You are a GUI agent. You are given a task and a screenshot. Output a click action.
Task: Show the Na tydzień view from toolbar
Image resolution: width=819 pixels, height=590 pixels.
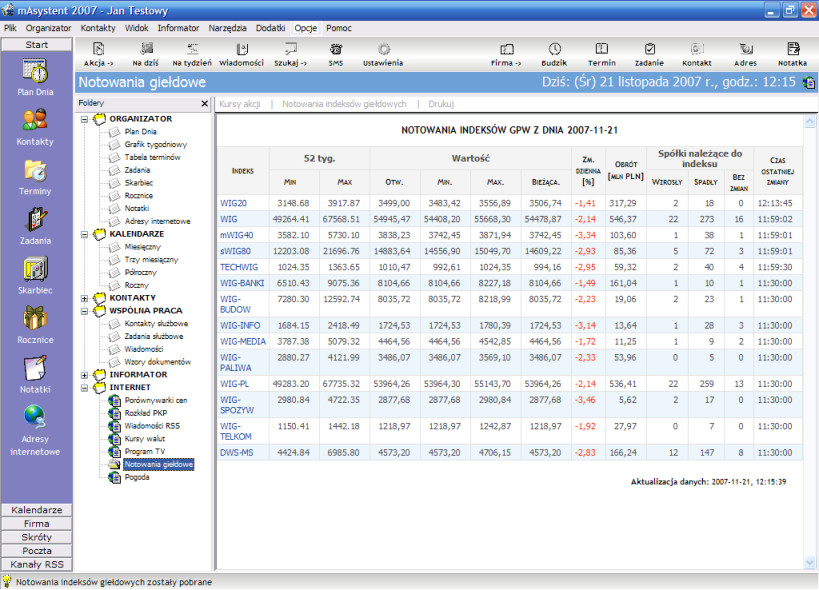point(192,54)
